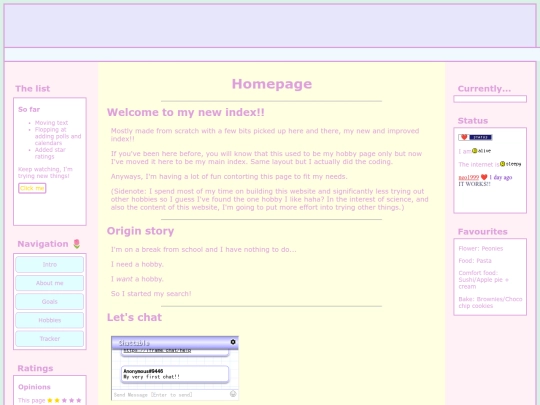Click the 'Ratings' sidebar heading

click(35, 368)
